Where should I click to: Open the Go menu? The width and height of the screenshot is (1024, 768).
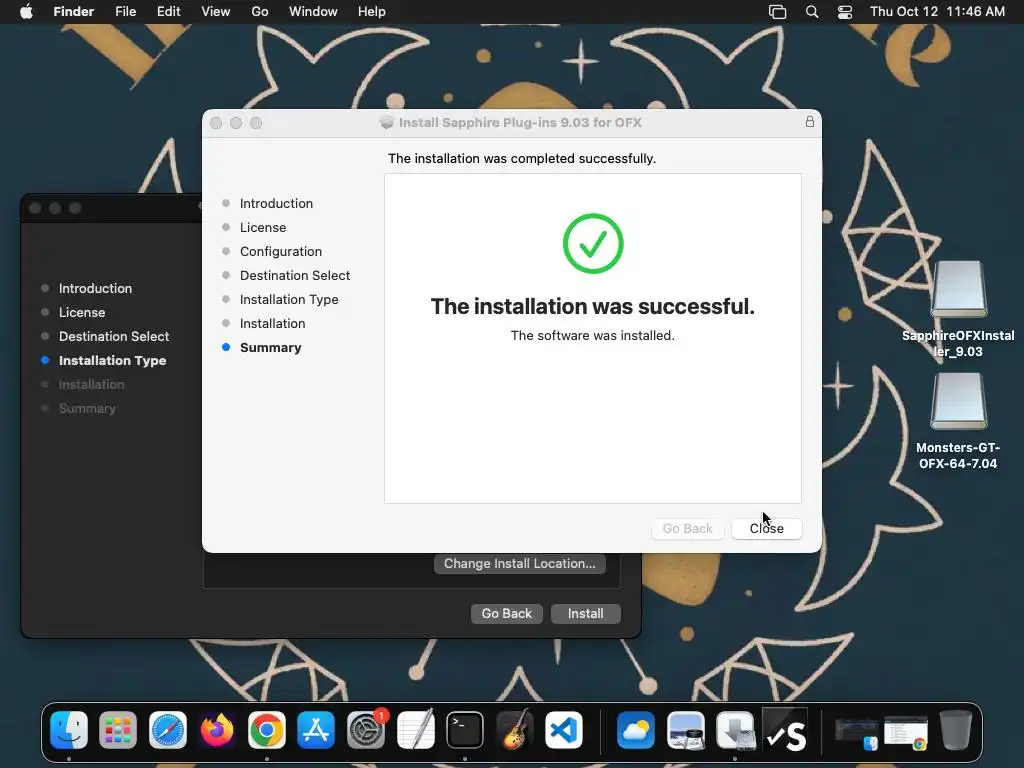[x=260, y=12]
